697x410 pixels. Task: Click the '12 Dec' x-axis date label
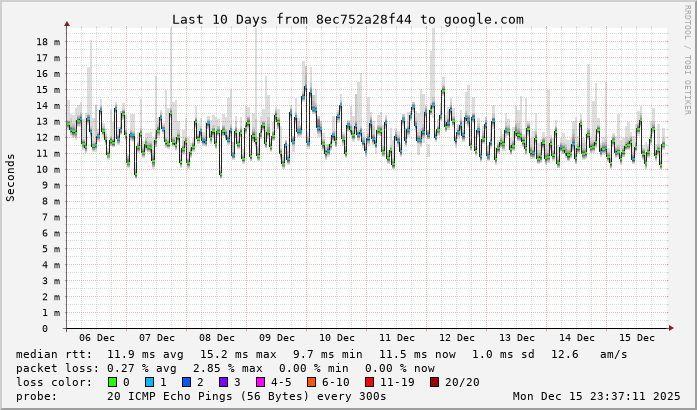[457, 338]
